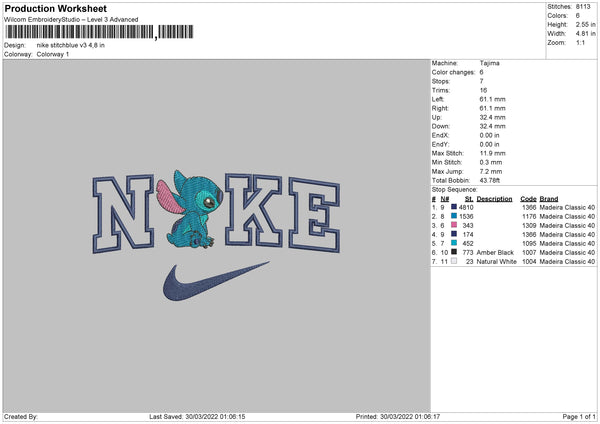The width and height of the screenshot is (600, 424).
Task: Click the barcode under the worksheet title
Action: 99,32
